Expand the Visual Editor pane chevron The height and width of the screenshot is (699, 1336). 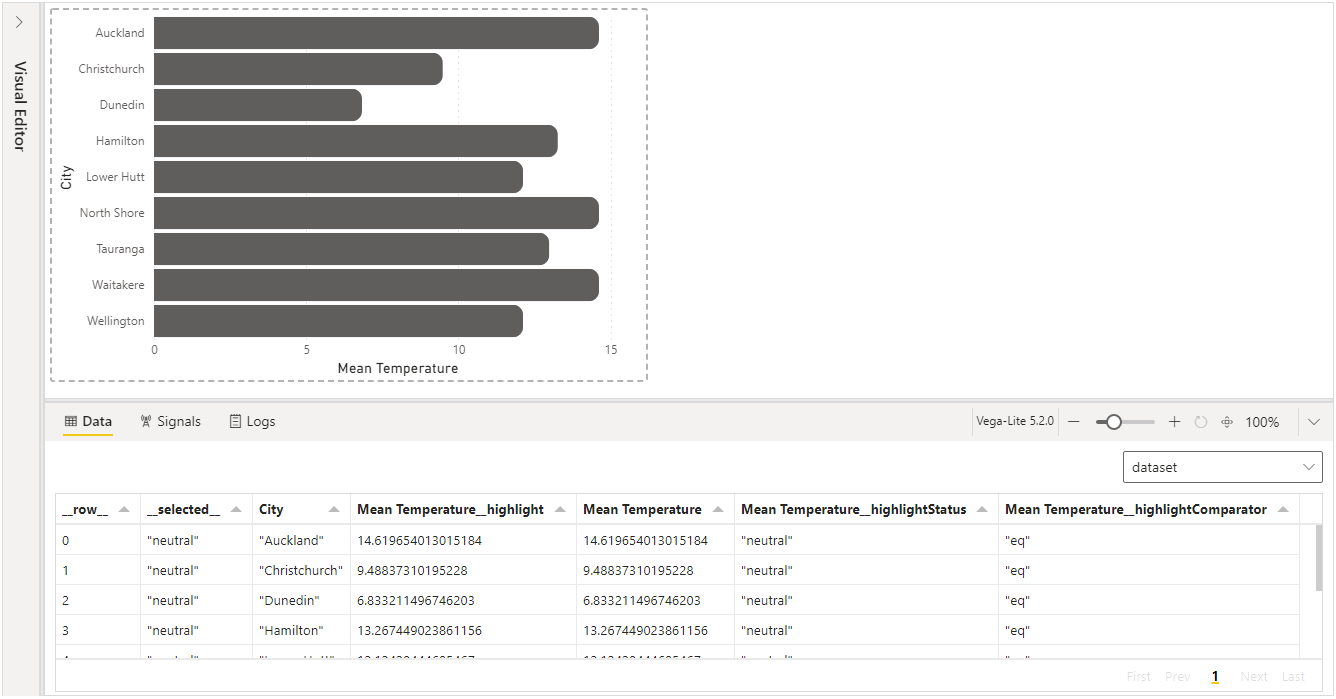coord(19,22)
